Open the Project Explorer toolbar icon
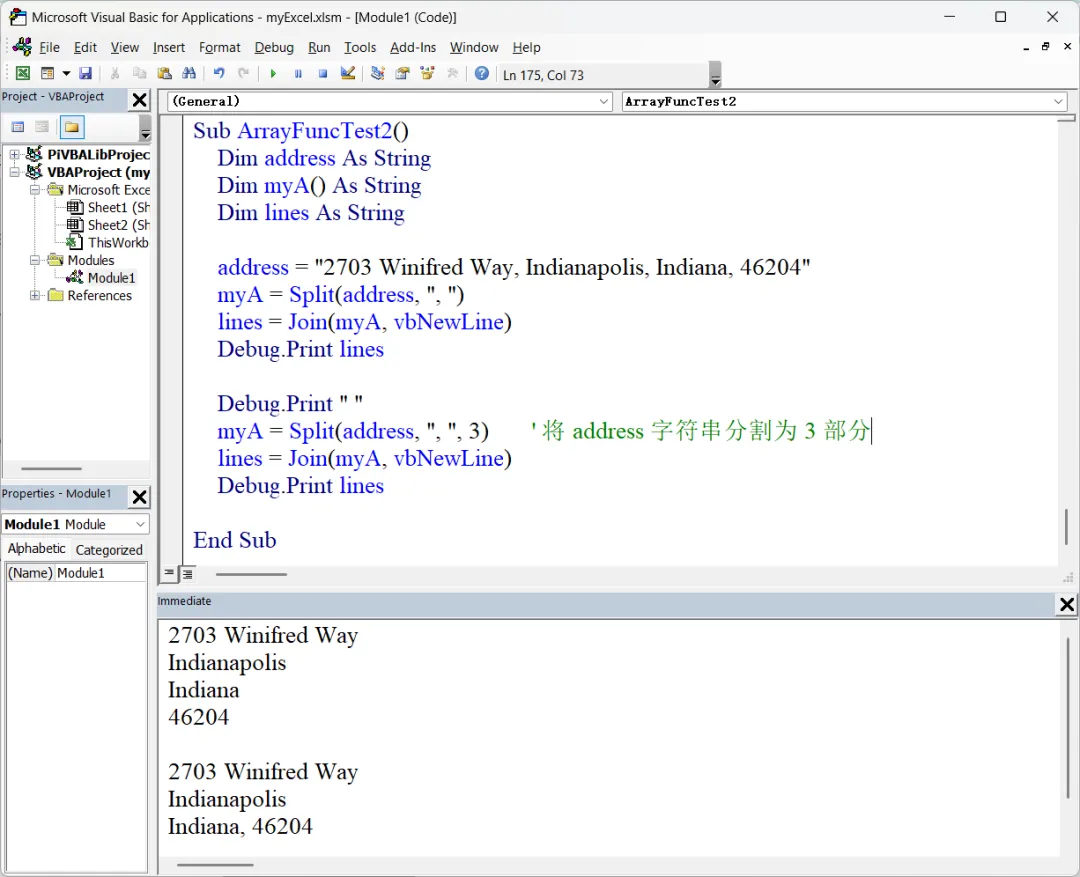 377,73
